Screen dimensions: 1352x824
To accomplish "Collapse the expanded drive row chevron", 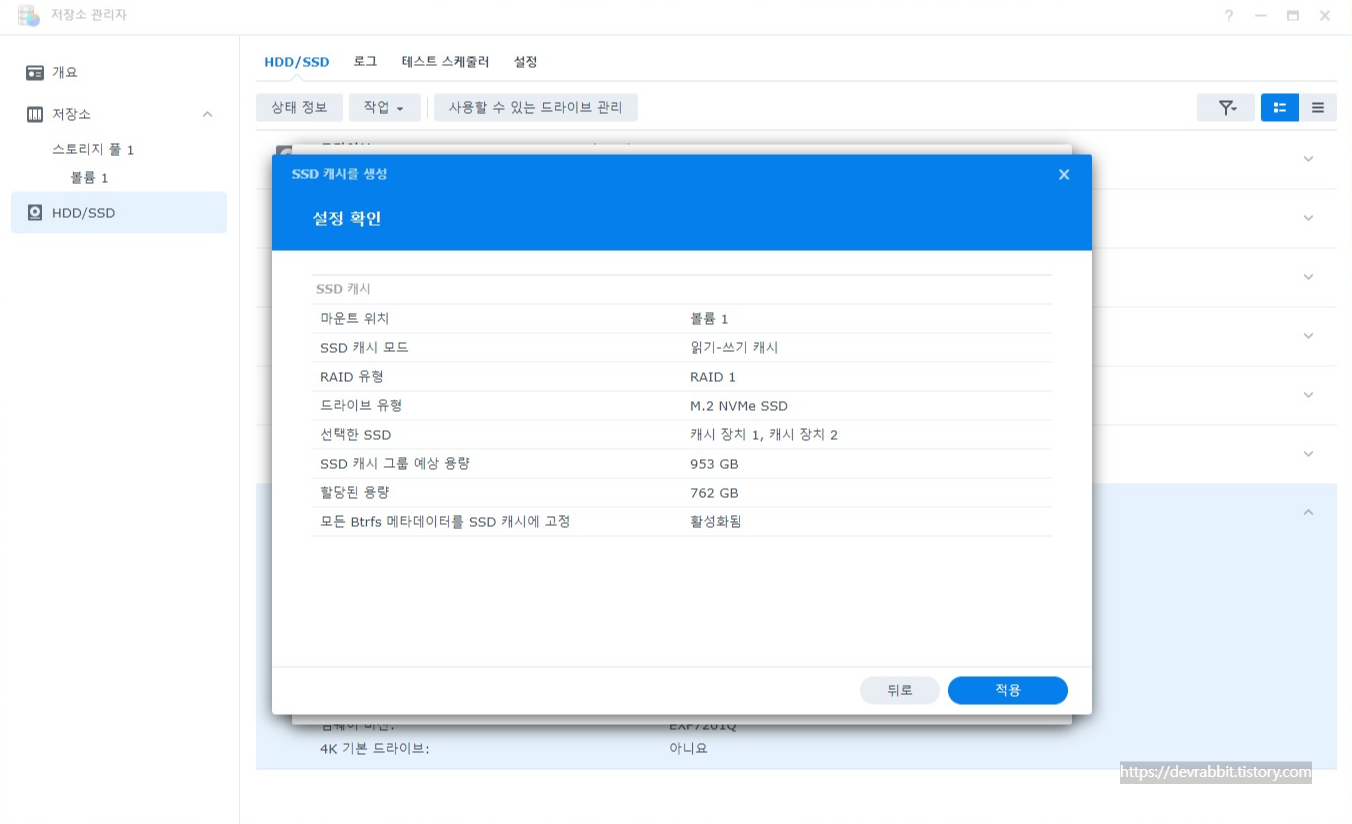I will click(1308, 512).
